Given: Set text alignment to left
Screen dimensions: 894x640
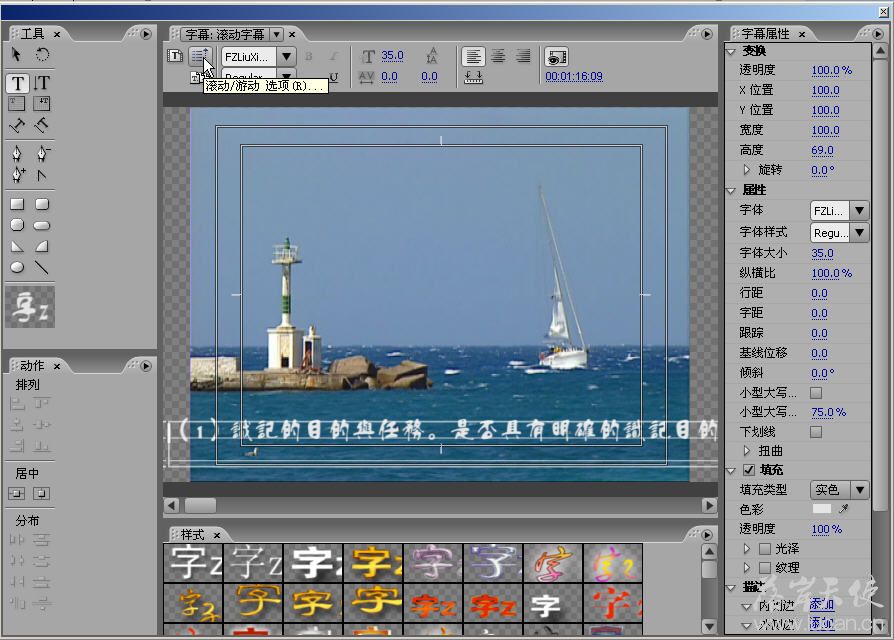Looking at the screenshot, I should 473,56.
